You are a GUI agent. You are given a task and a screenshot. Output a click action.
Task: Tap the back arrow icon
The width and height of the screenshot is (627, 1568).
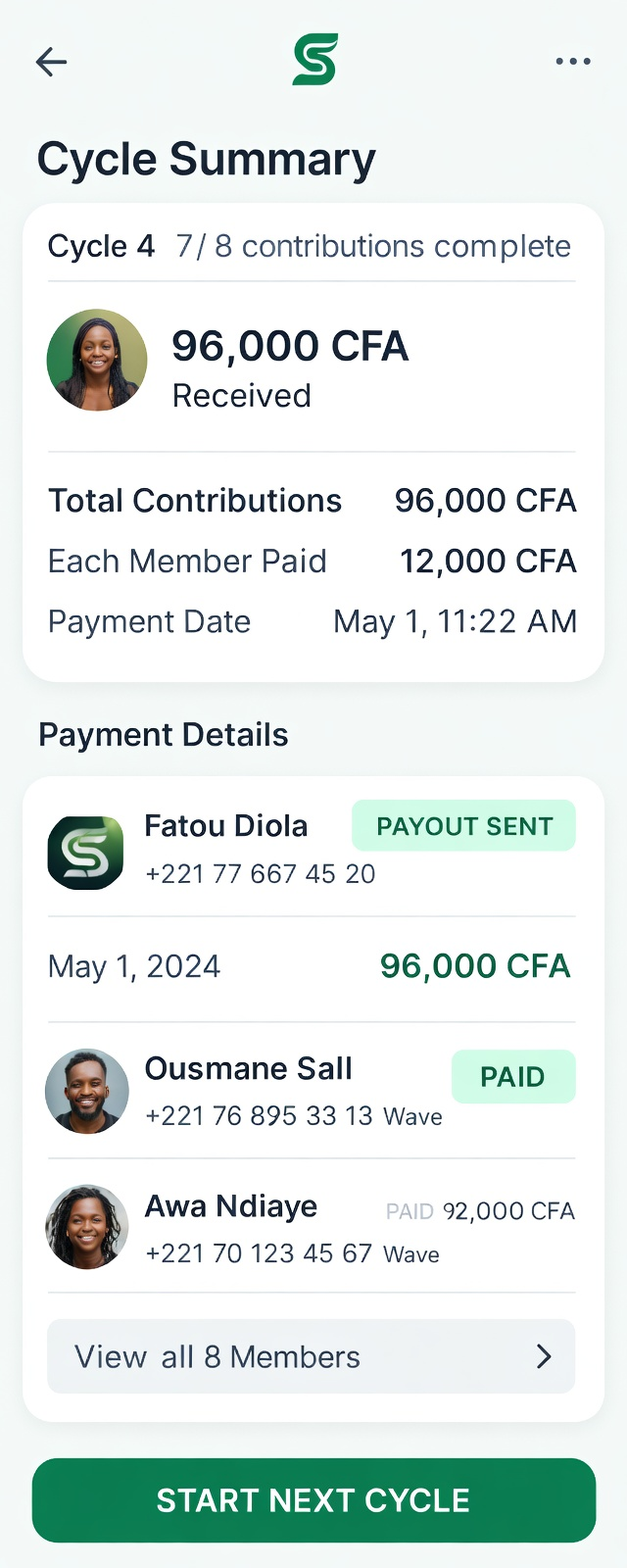[51, 62]
